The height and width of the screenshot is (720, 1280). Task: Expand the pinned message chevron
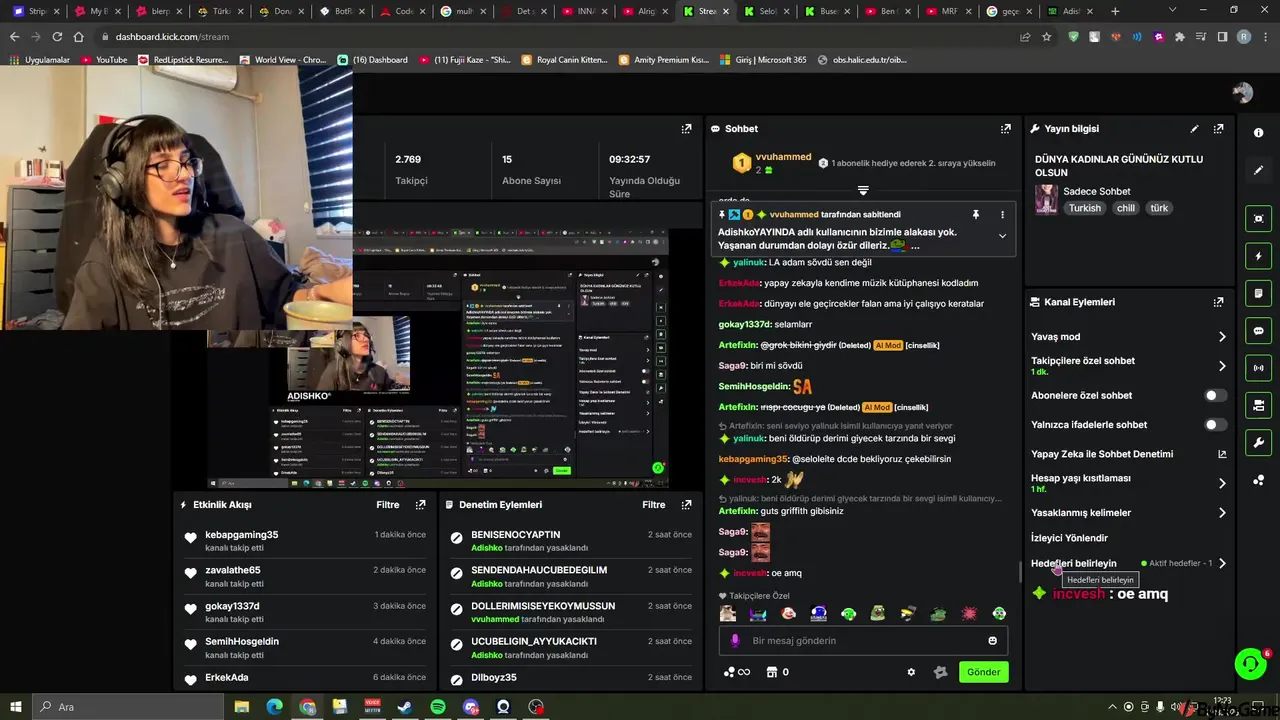[1002, 236]
